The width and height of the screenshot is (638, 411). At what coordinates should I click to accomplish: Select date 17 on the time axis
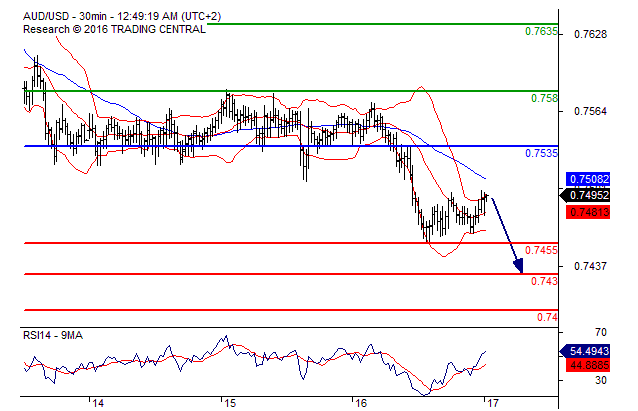point(493,403)
